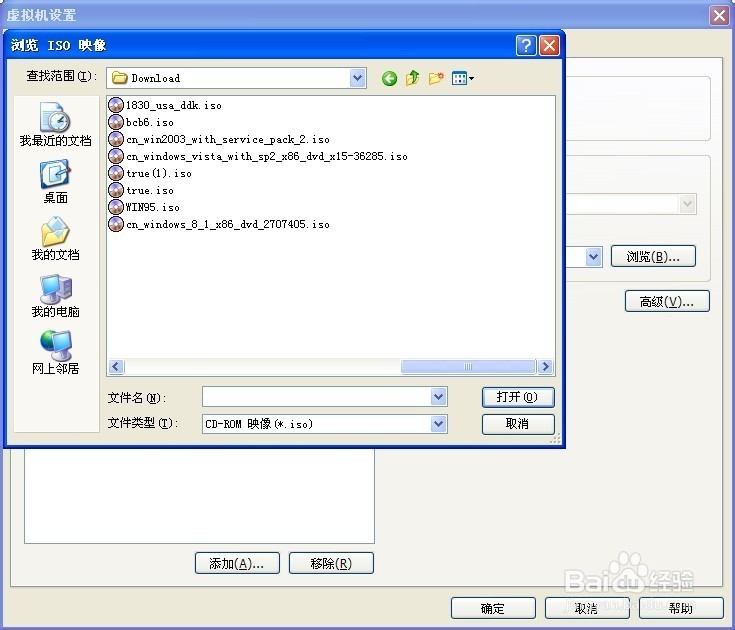The image size is (735, 630).
Task: Expand the 查找范围 Download dropdown
Action: tap(357, 78)
